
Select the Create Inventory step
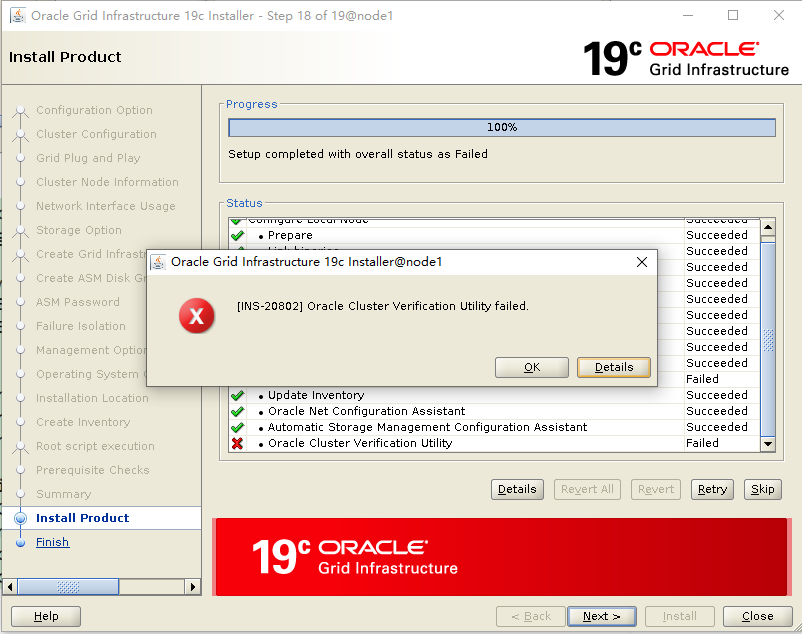(x=83, y=422)
